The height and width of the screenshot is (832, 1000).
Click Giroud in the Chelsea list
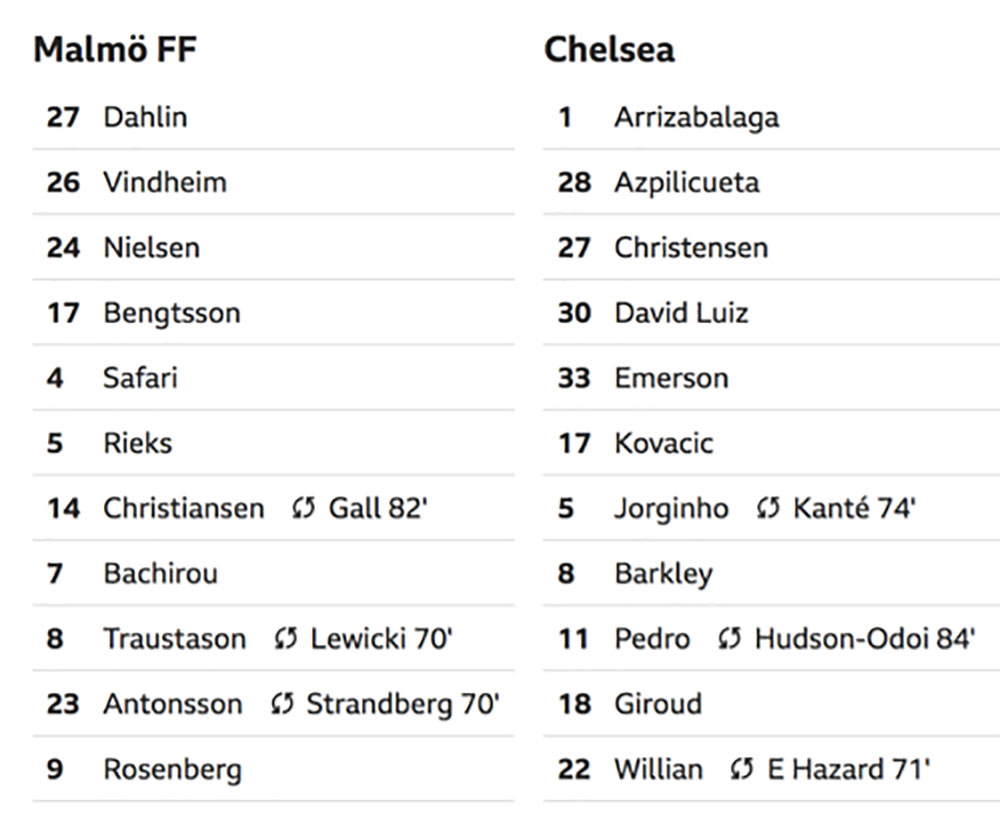click(658, 704)
